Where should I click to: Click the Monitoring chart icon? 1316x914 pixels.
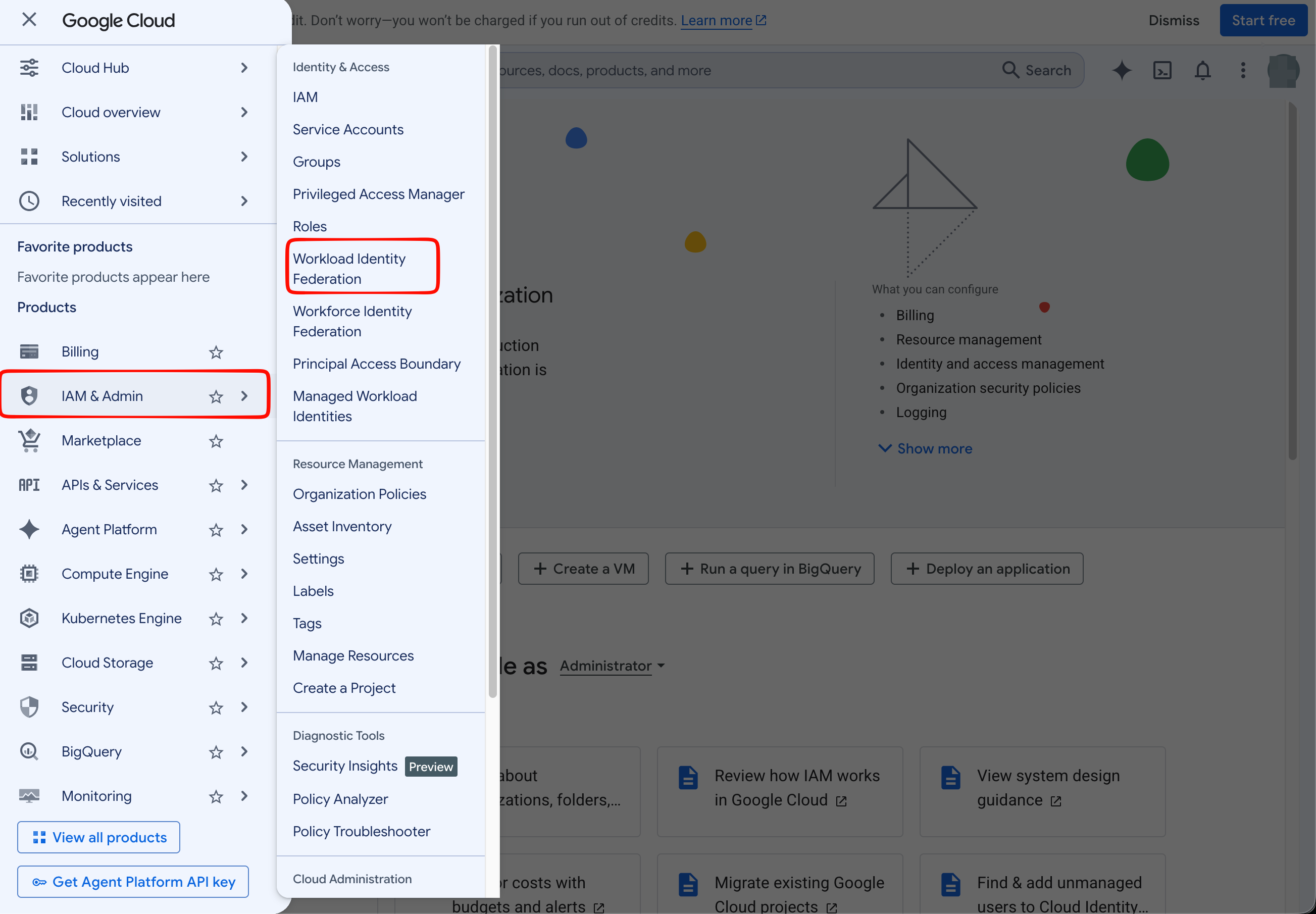[29, 796]
